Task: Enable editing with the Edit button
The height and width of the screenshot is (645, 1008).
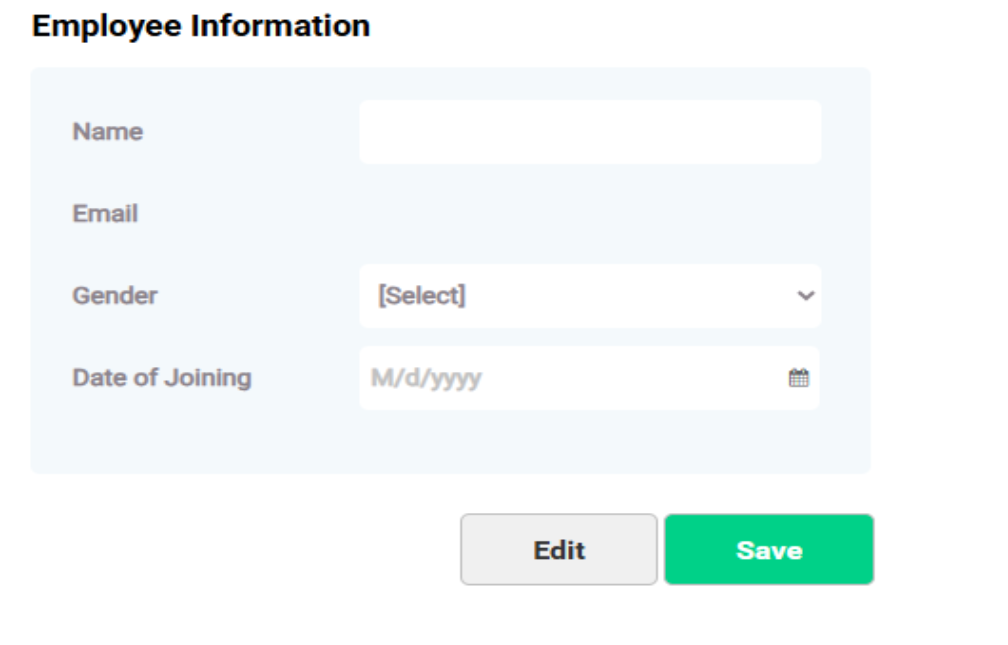Action: (559, 549)
